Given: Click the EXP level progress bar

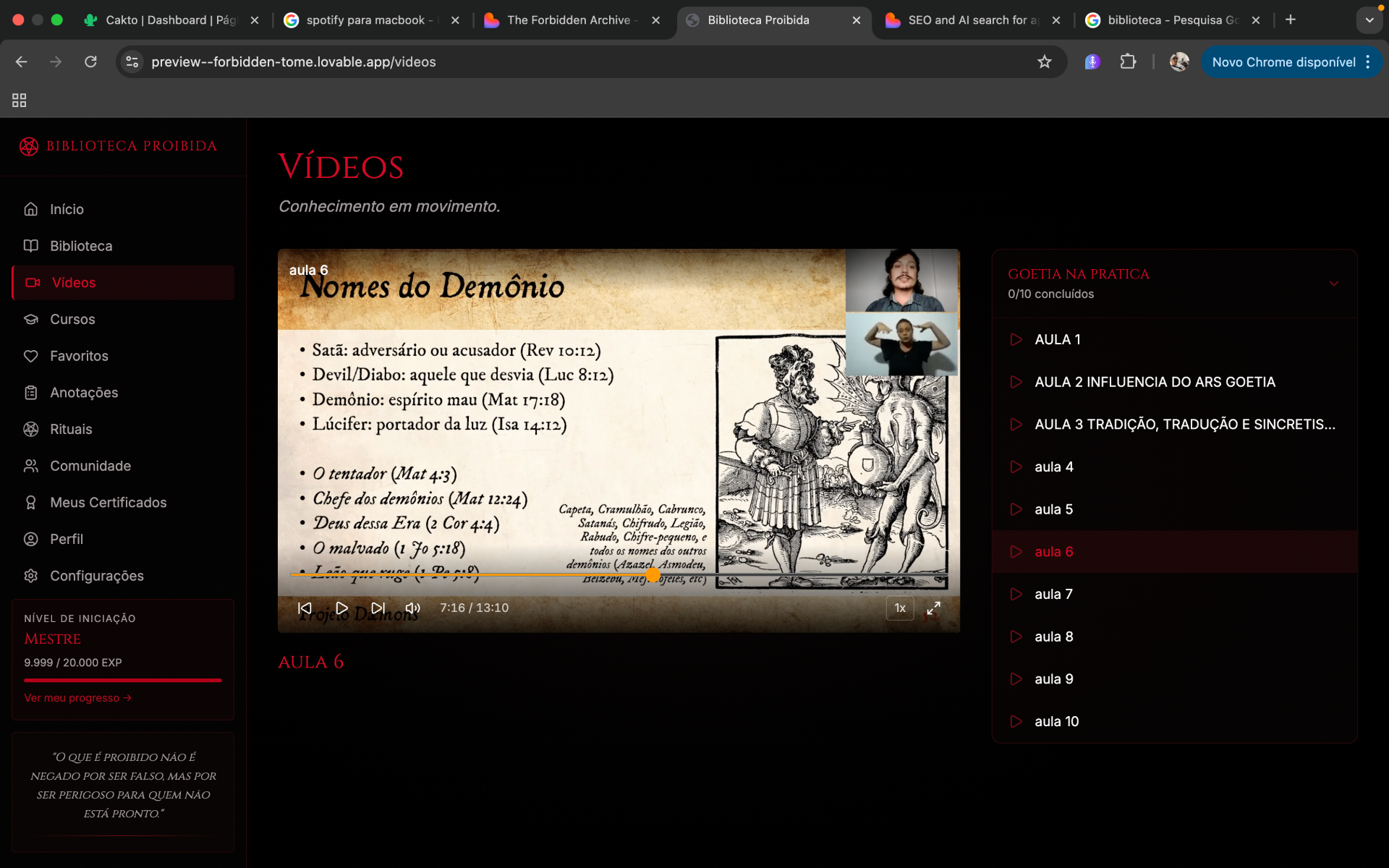Looking at the screenshot, I should point(123,681).
